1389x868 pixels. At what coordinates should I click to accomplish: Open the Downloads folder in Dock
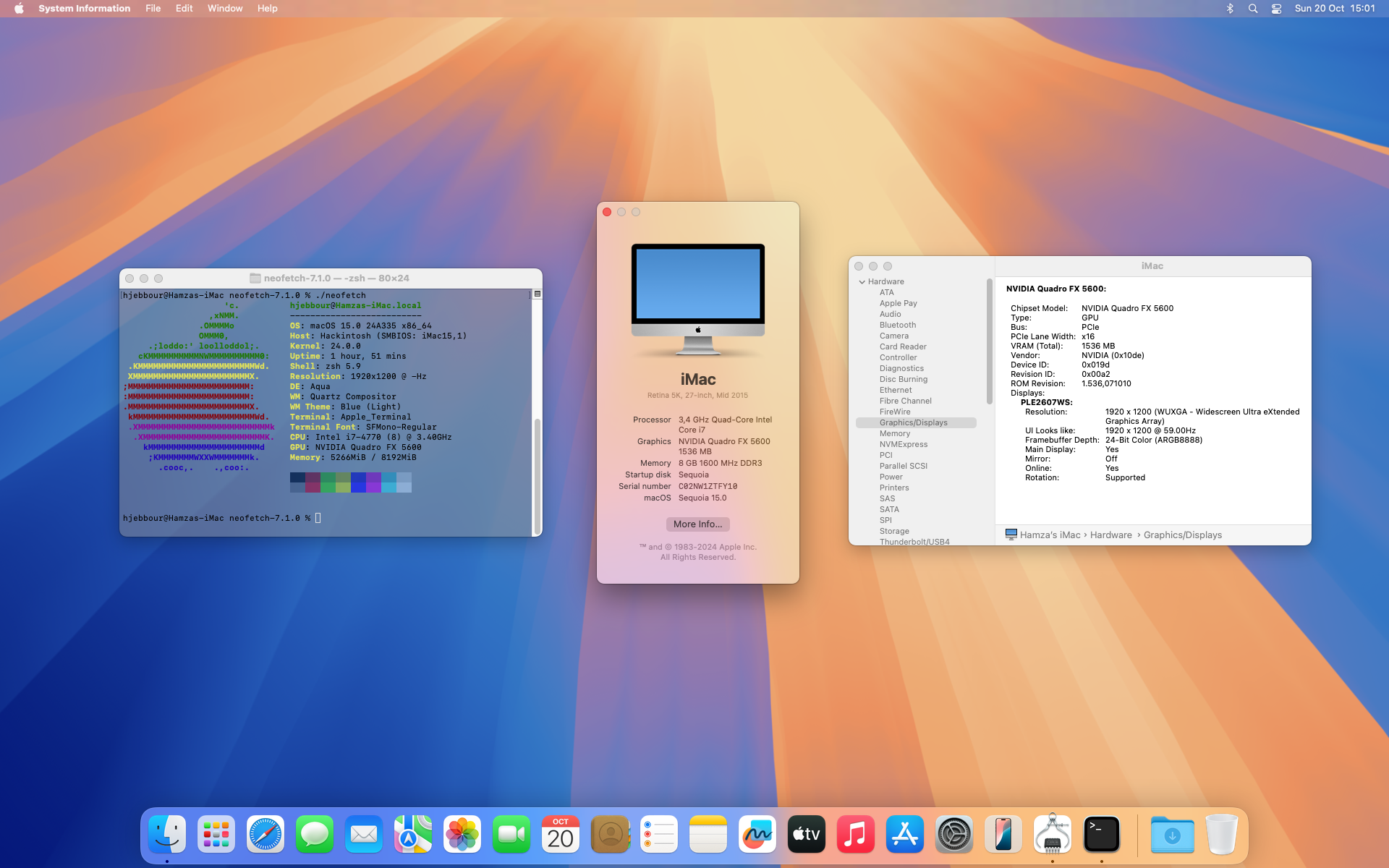coord(1172,834)
